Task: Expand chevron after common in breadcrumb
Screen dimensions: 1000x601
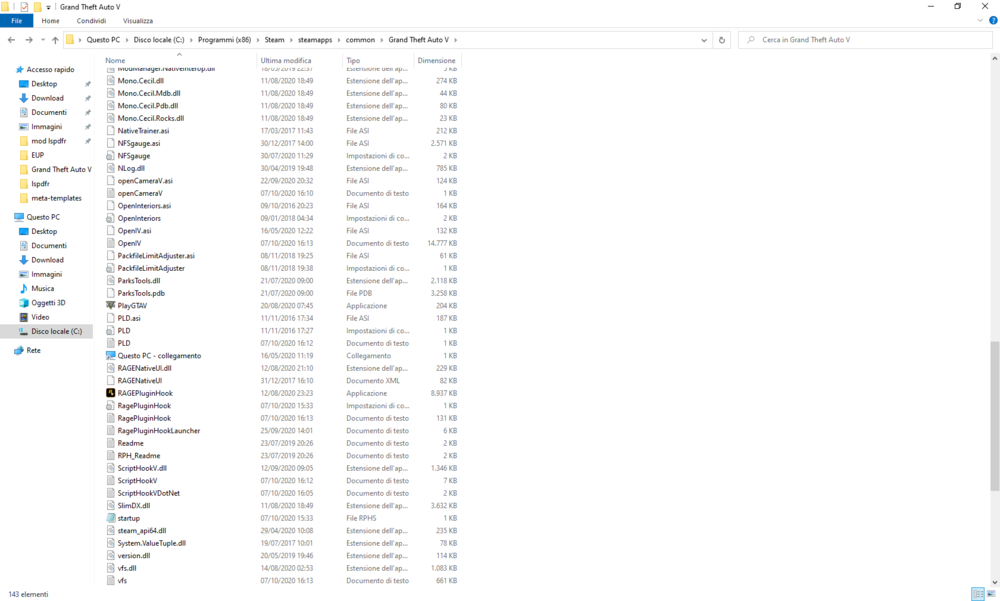Action: 381,40
